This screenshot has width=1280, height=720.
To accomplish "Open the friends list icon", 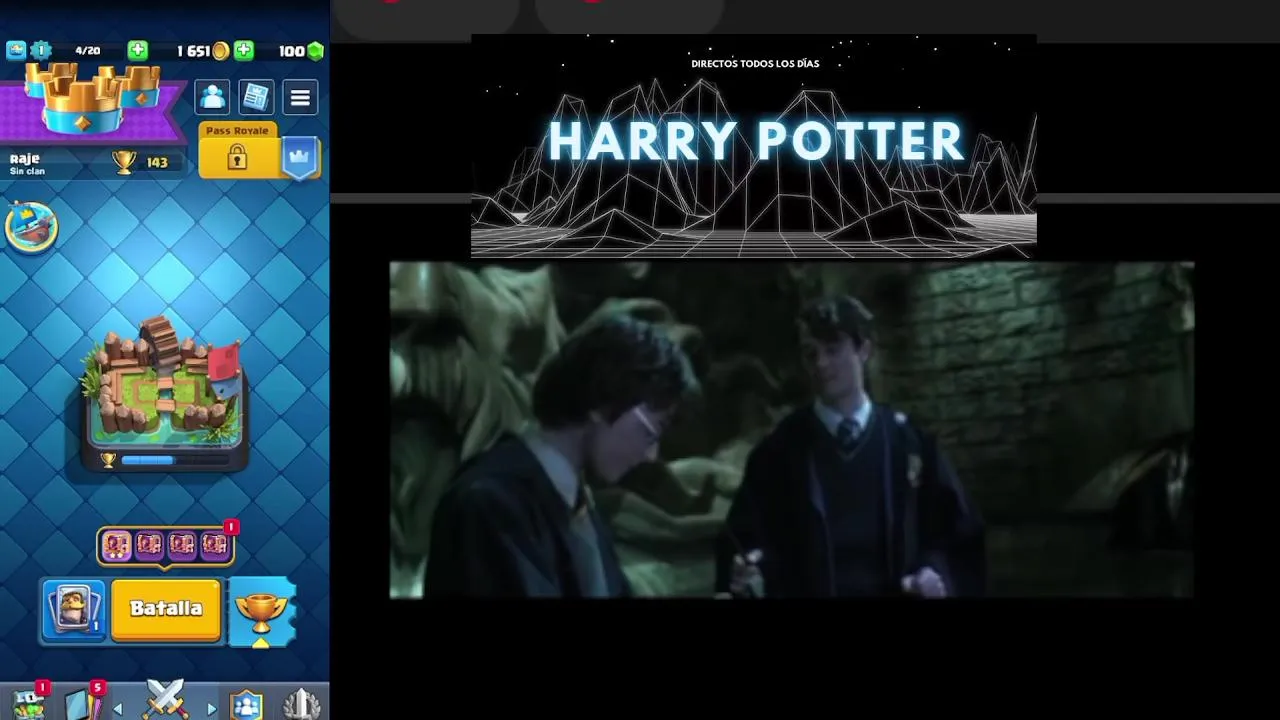I will point(212,97).
